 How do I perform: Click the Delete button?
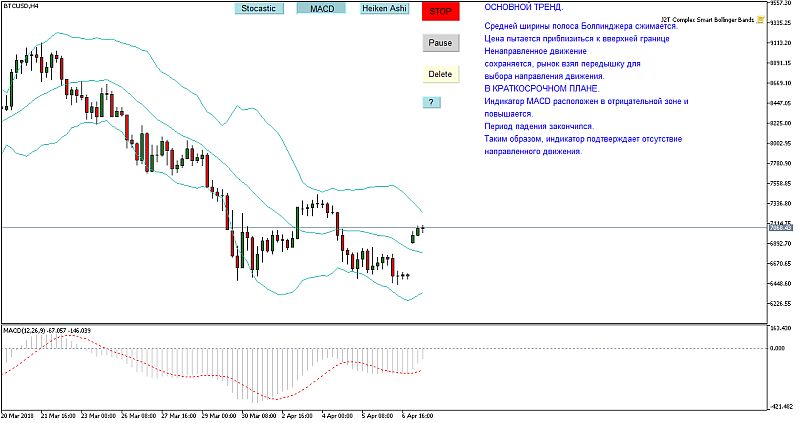[x=440, y=74]
